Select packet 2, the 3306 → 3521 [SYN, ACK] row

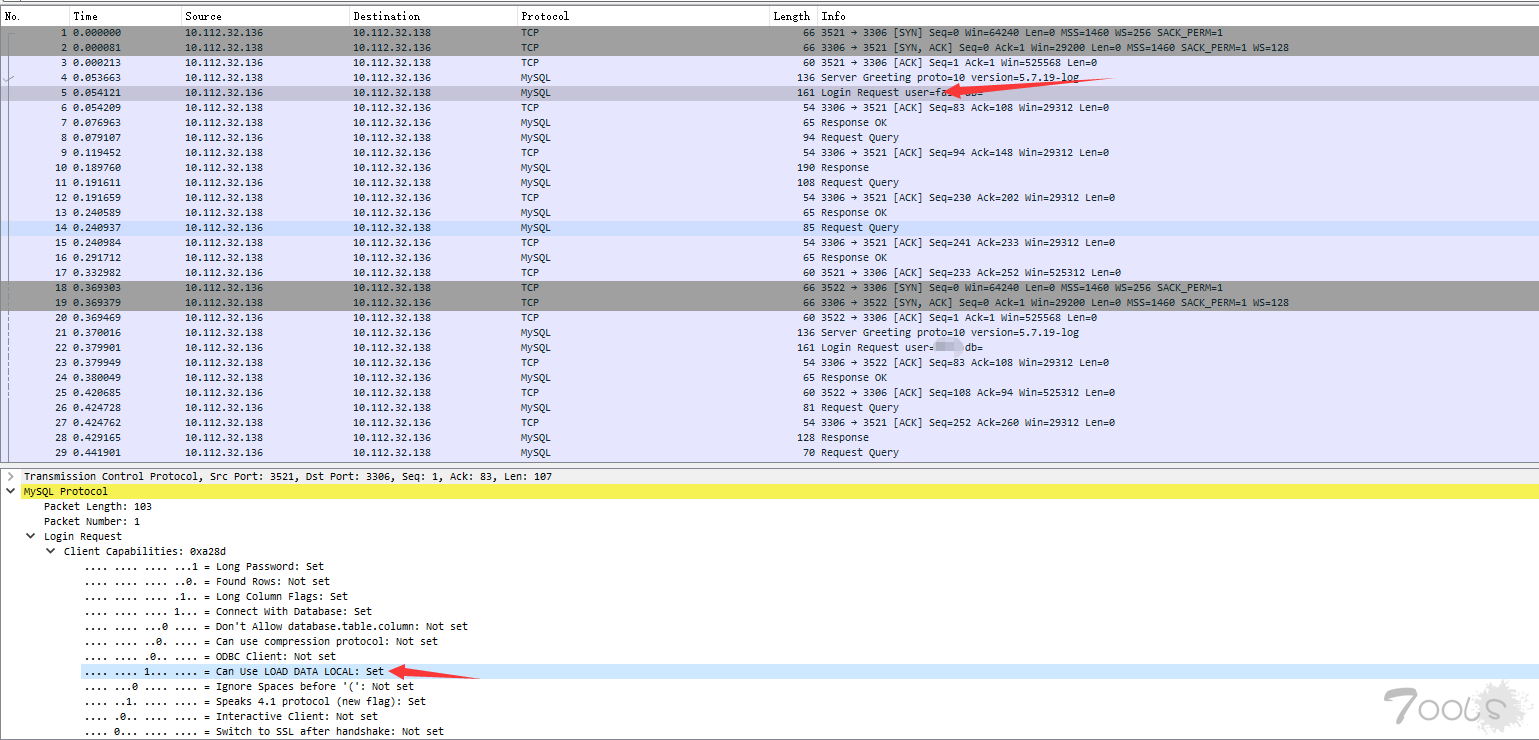769,47
